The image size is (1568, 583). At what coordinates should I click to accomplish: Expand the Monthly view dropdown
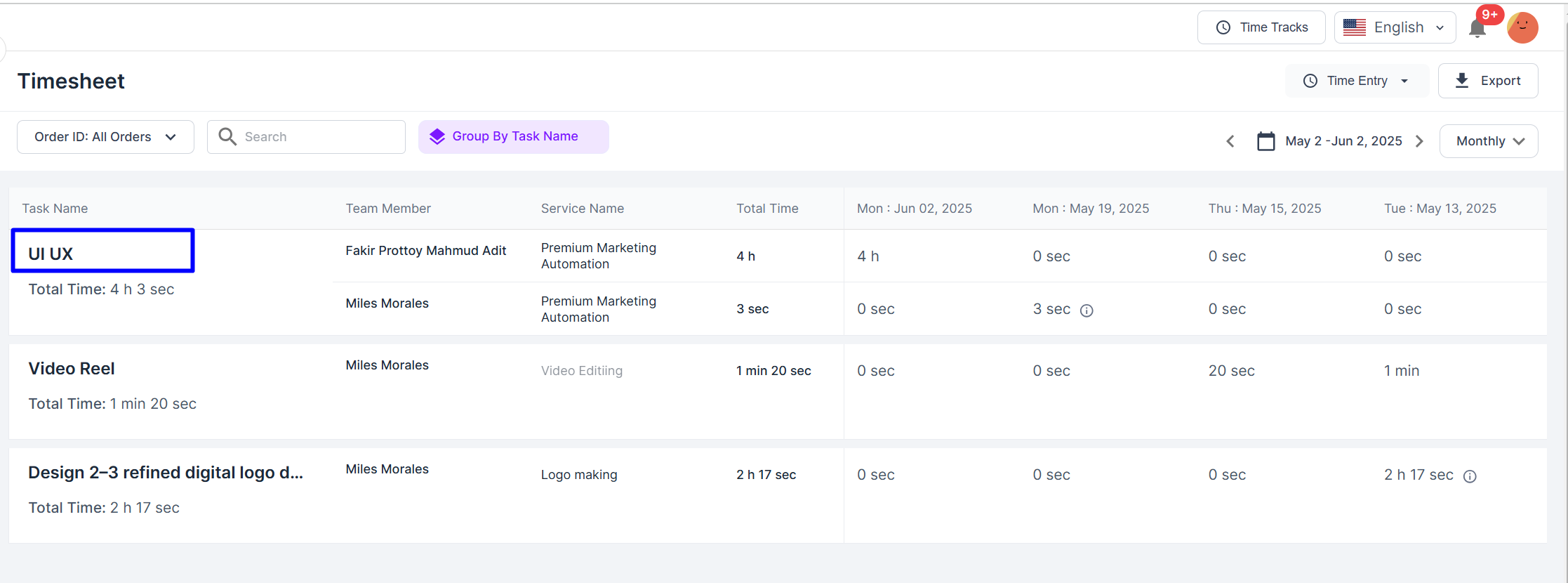(x=1489, y=141)
